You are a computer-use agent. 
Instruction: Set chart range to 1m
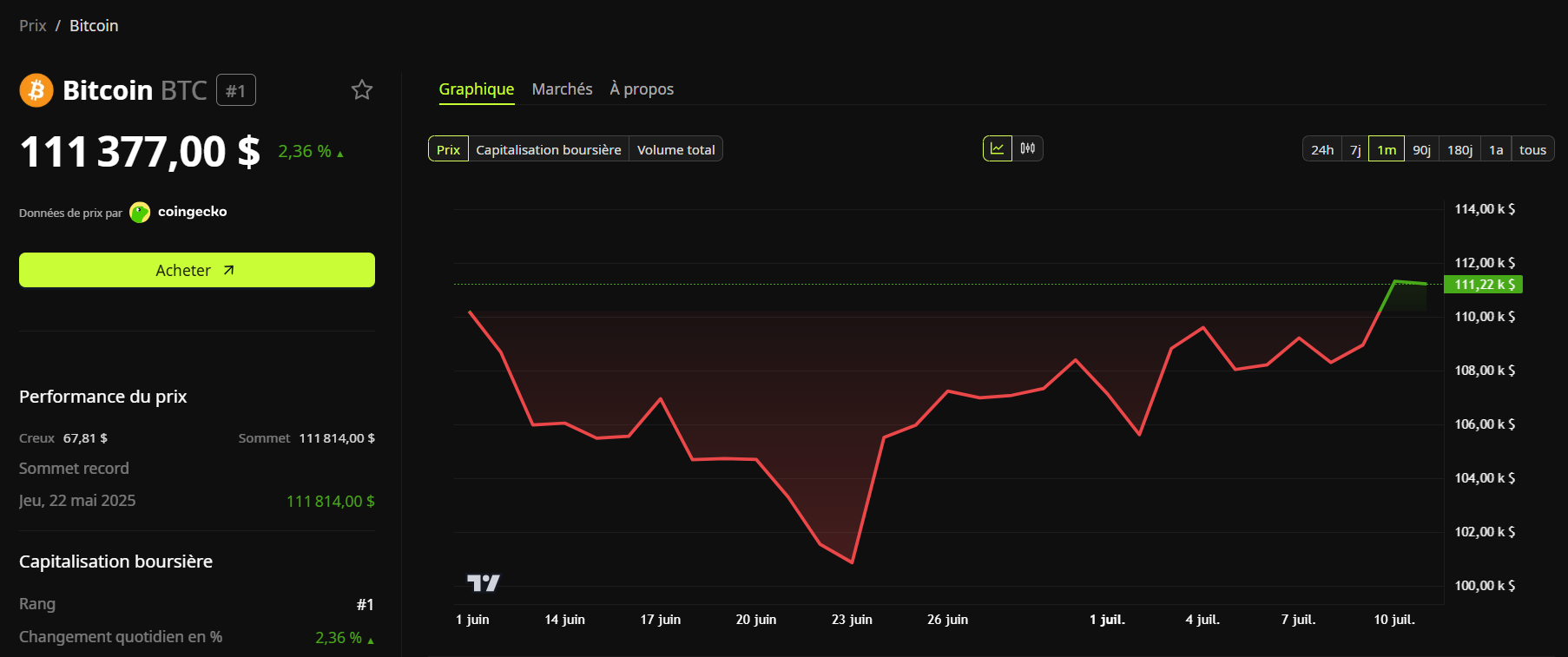tap(1387, 149)
